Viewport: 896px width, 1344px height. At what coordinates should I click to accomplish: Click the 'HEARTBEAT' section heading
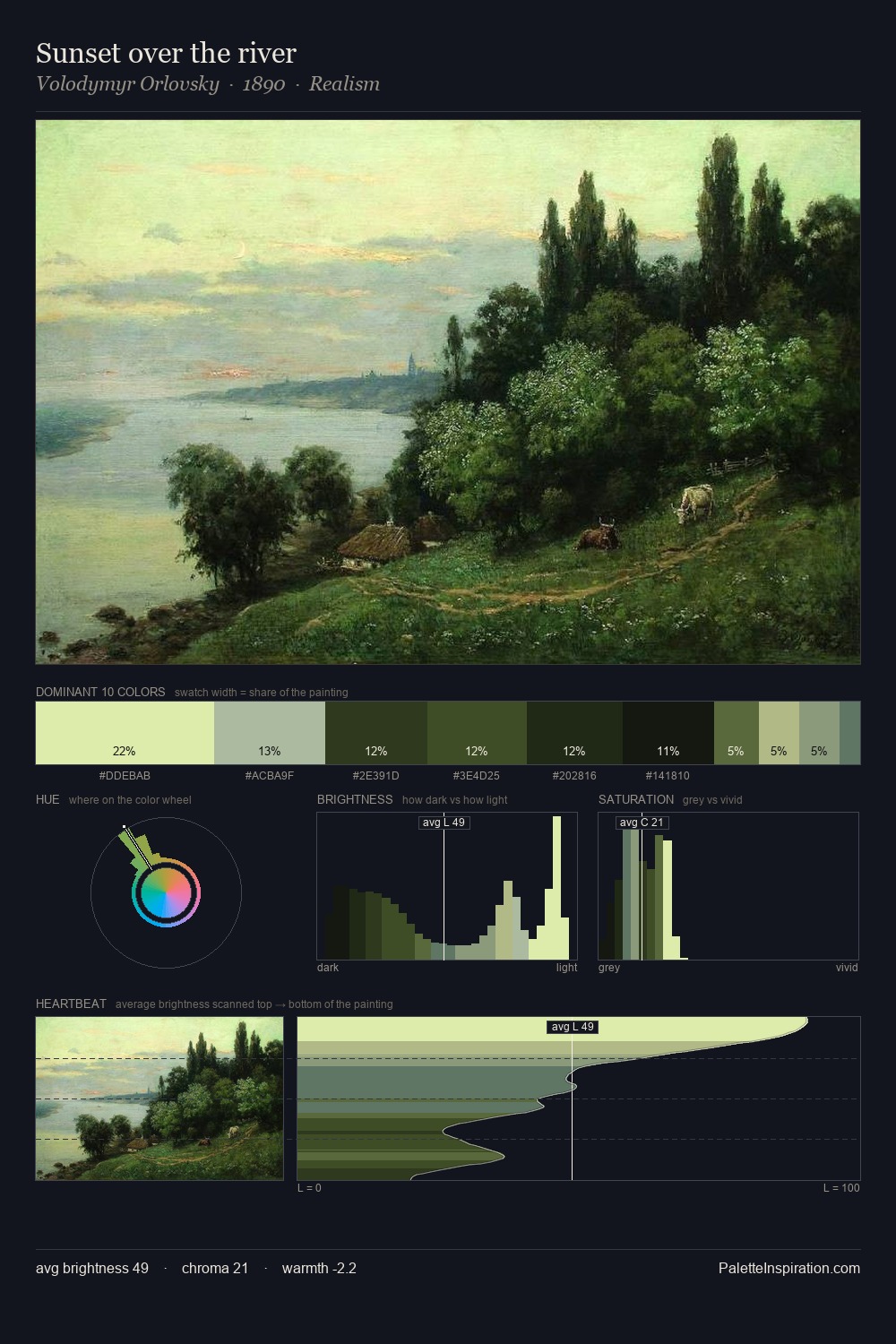pyautogui.click(x=71, y=1004)
